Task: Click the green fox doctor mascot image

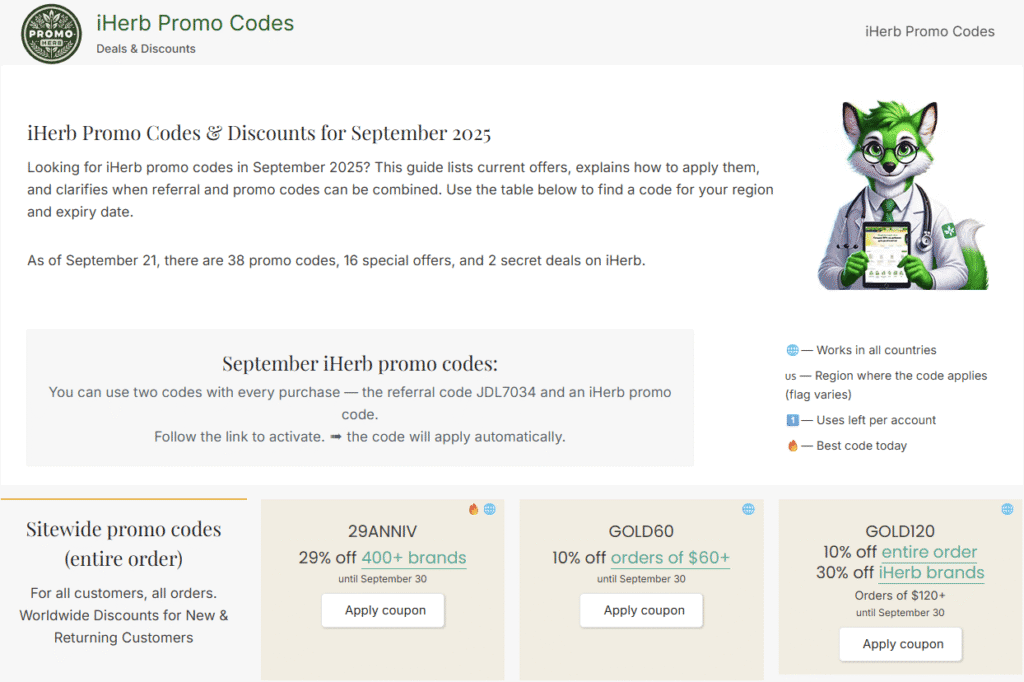Action: [902, 197]
